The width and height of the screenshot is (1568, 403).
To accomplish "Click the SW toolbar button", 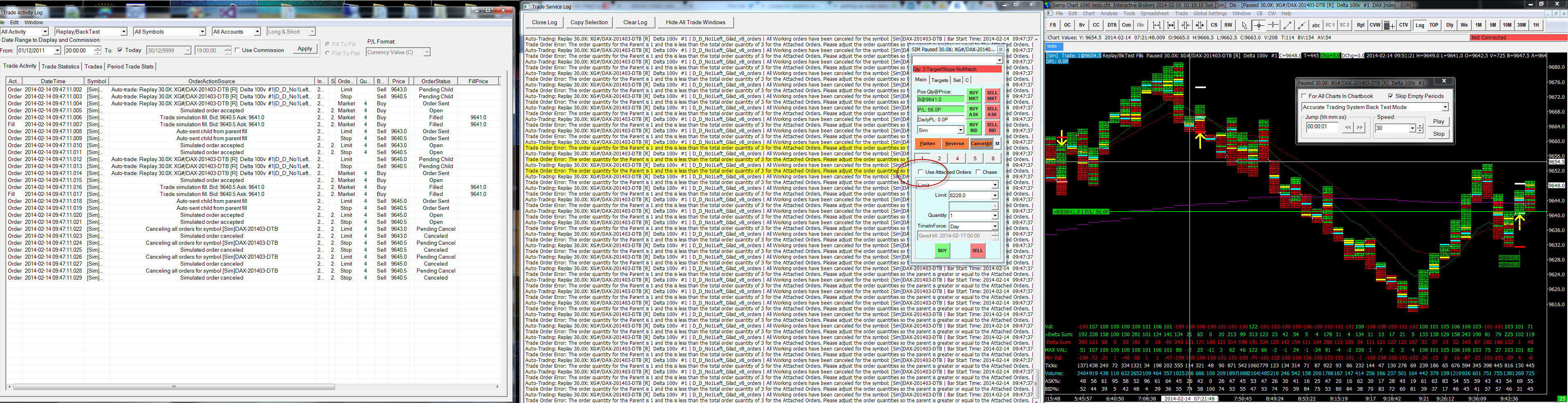I will [1228, 25].
